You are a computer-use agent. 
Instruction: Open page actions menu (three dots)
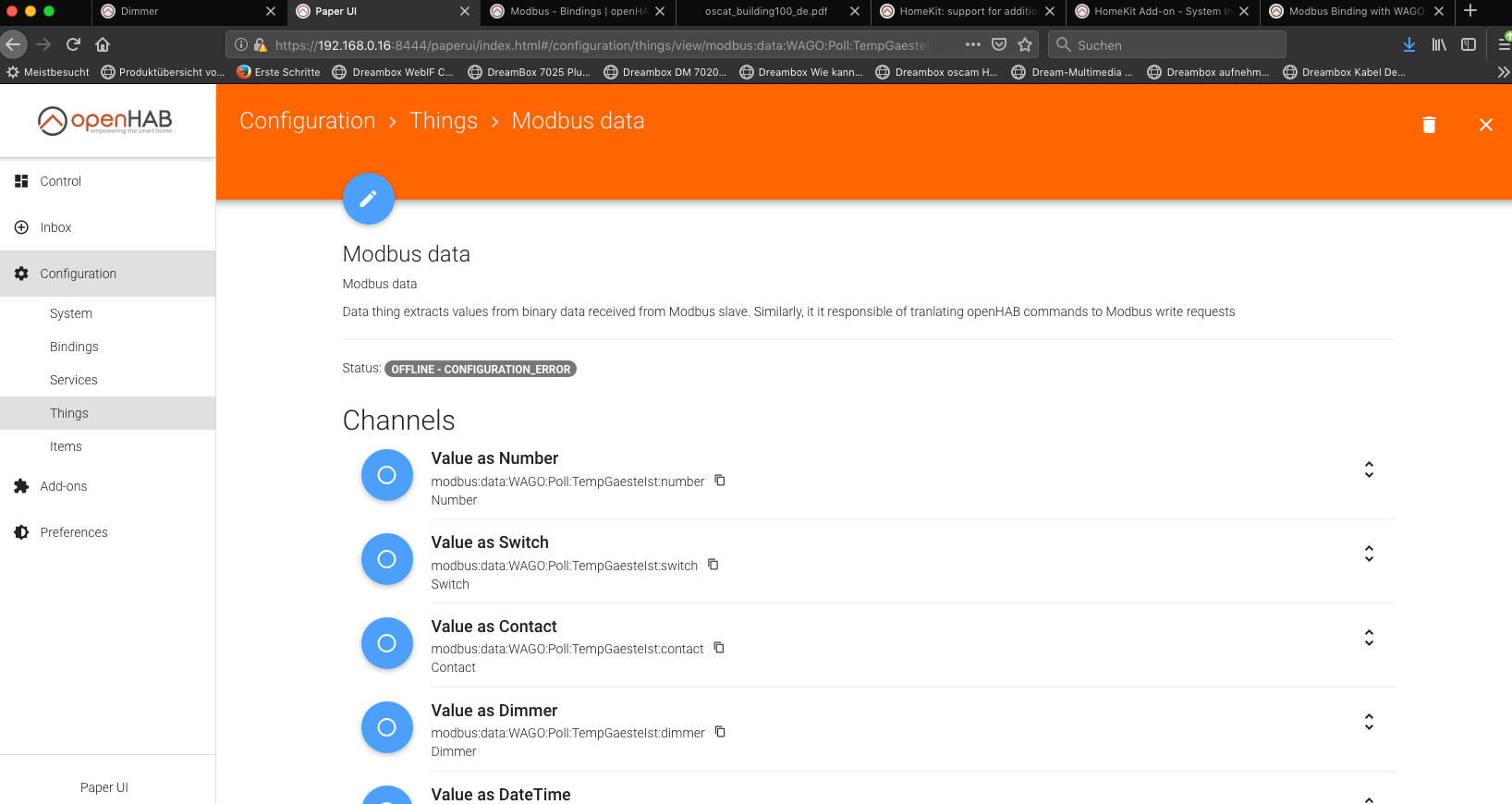(973, 44)
